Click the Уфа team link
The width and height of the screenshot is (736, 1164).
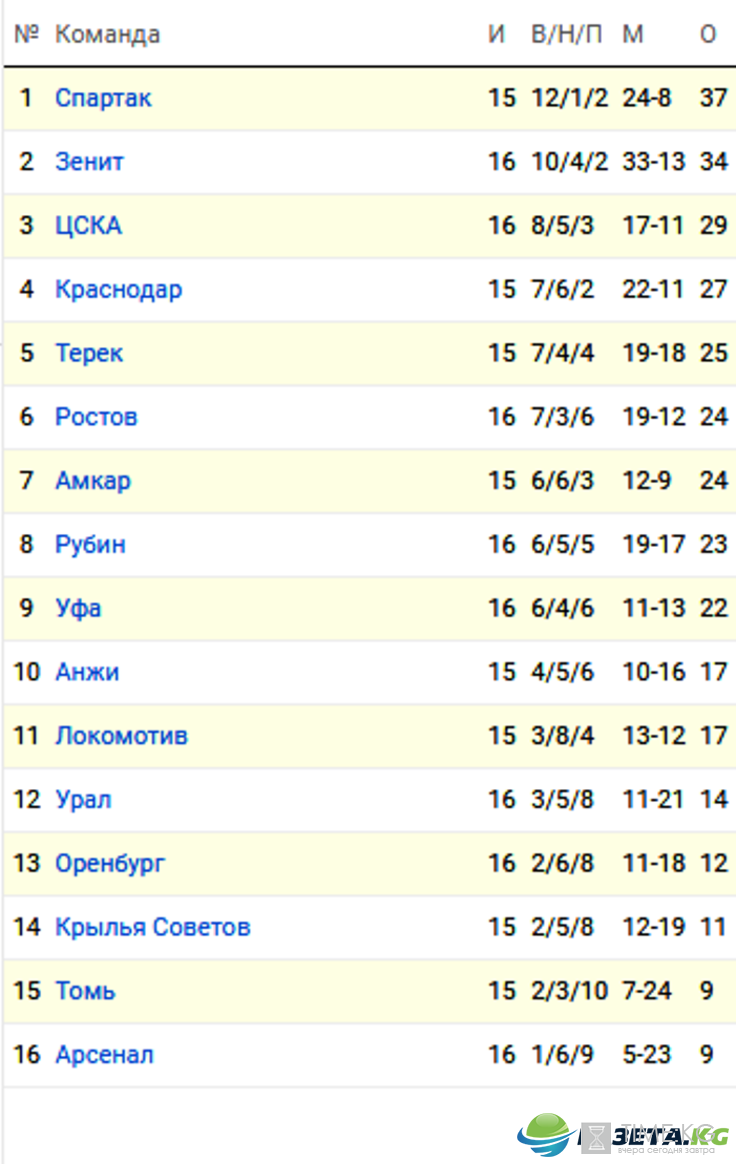[78, 609]
